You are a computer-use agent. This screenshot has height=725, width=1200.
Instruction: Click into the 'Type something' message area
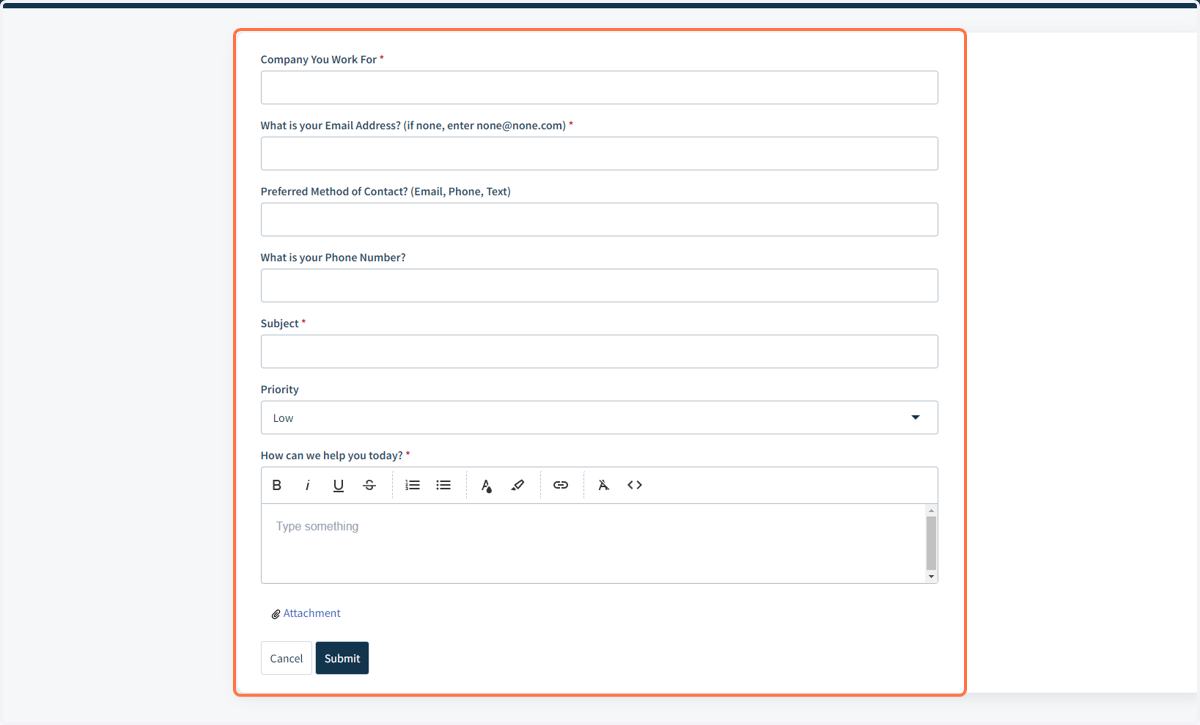click(593, 543)
